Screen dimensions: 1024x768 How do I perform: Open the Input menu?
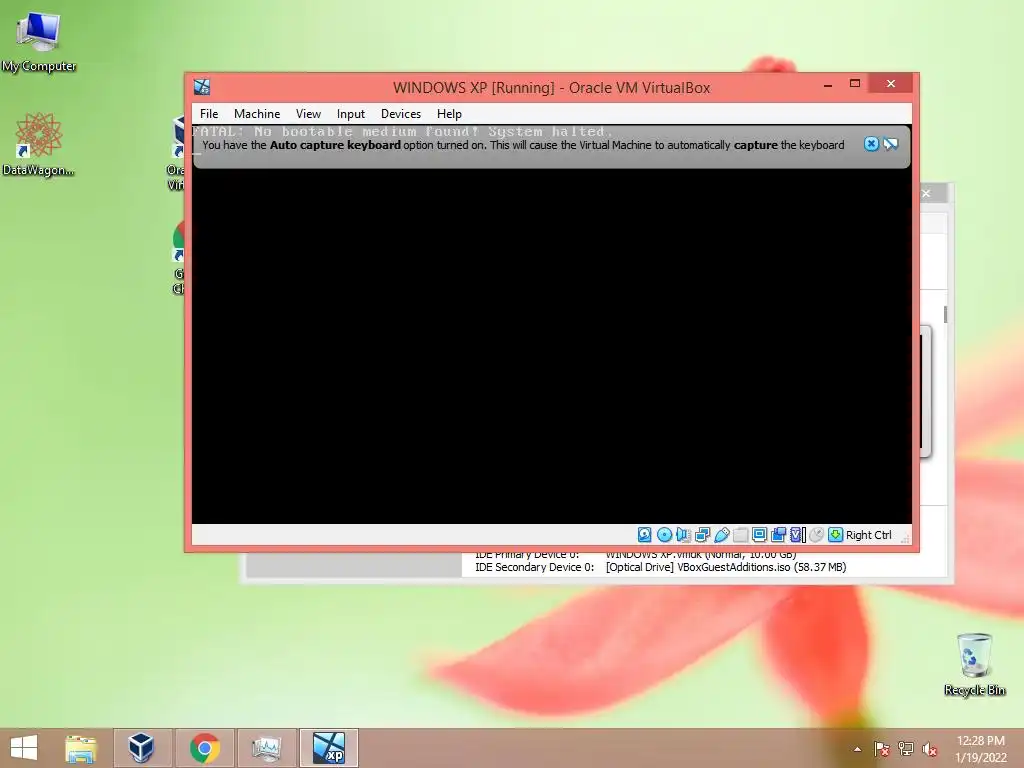point(351,114)
